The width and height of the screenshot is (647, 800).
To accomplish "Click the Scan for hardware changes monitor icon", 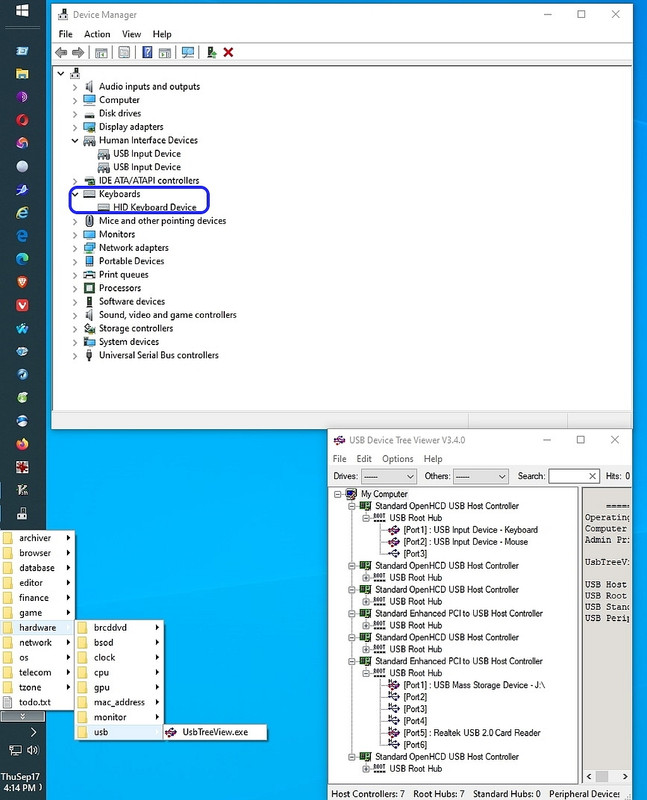I will (188, 52).
